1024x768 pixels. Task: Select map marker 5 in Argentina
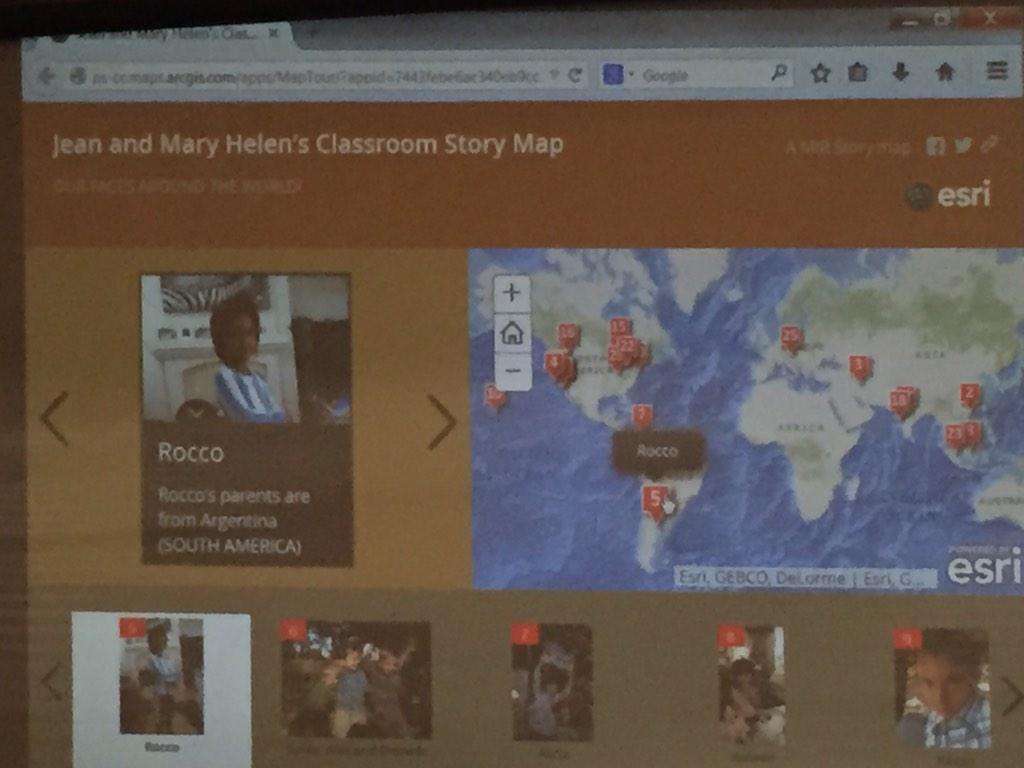click(654, 501)
